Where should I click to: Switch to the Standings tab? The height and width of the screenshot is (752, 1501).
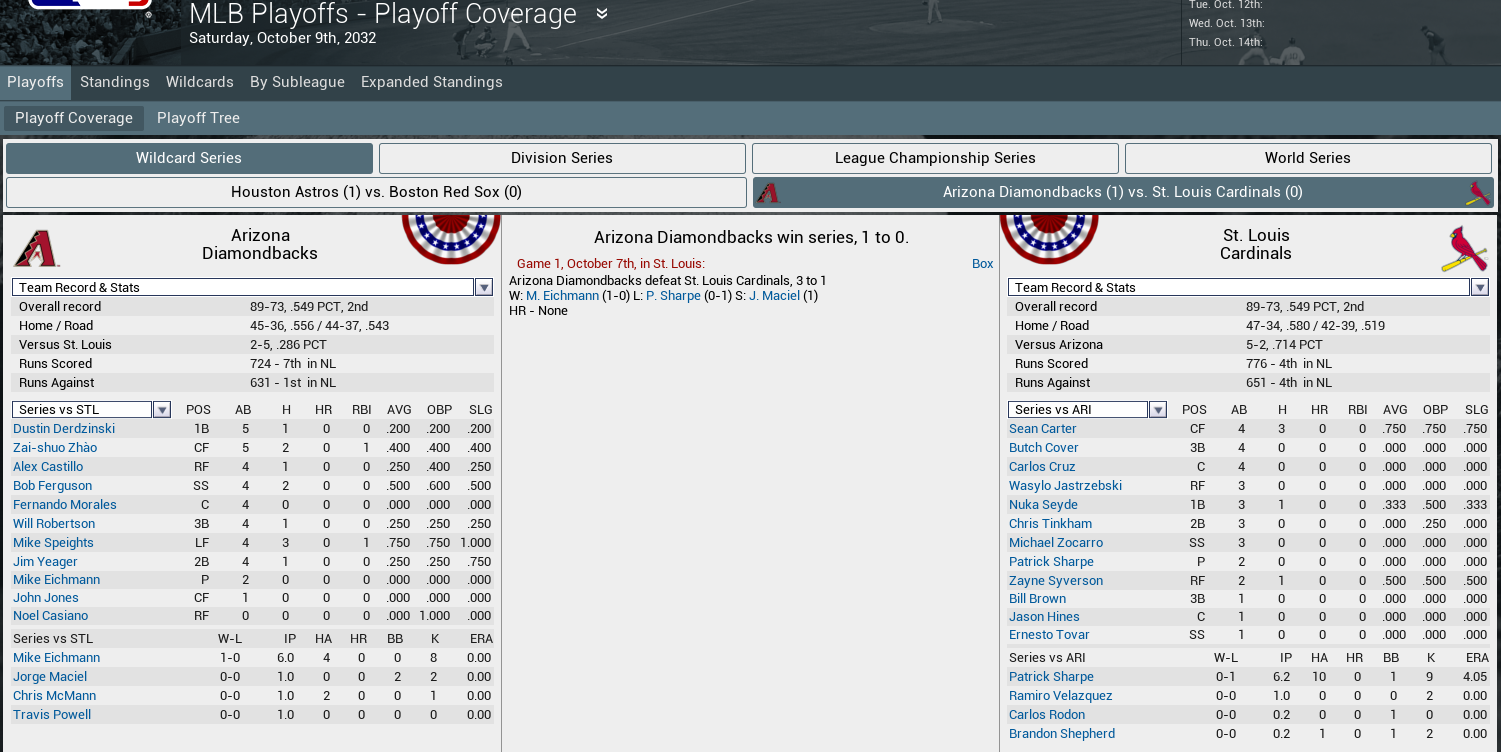point(115,82)
